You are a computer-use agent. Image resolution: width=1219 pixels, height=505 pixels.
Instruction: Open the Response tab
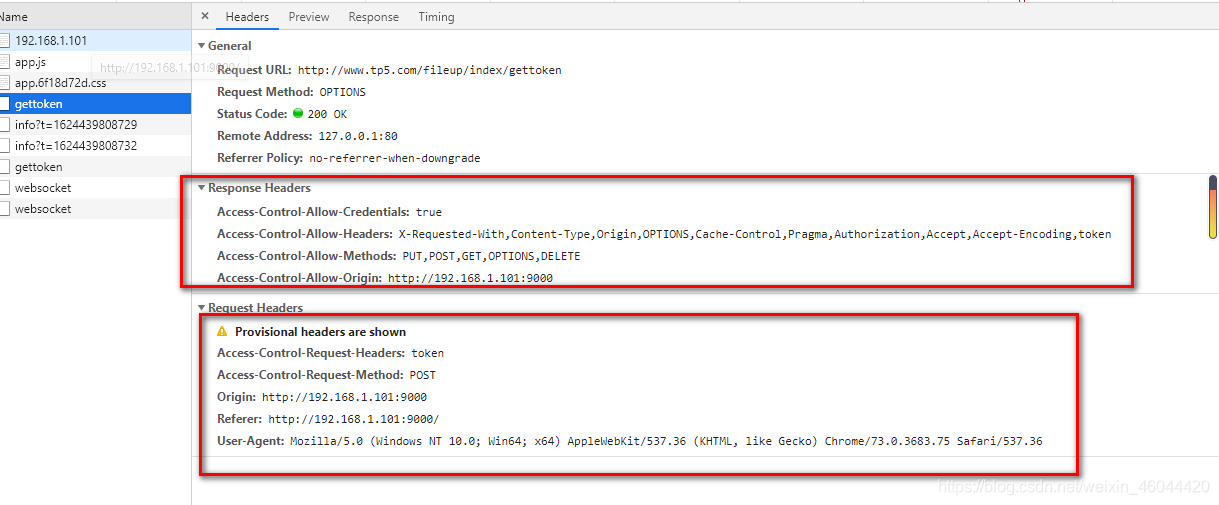[x=373, y=17]
